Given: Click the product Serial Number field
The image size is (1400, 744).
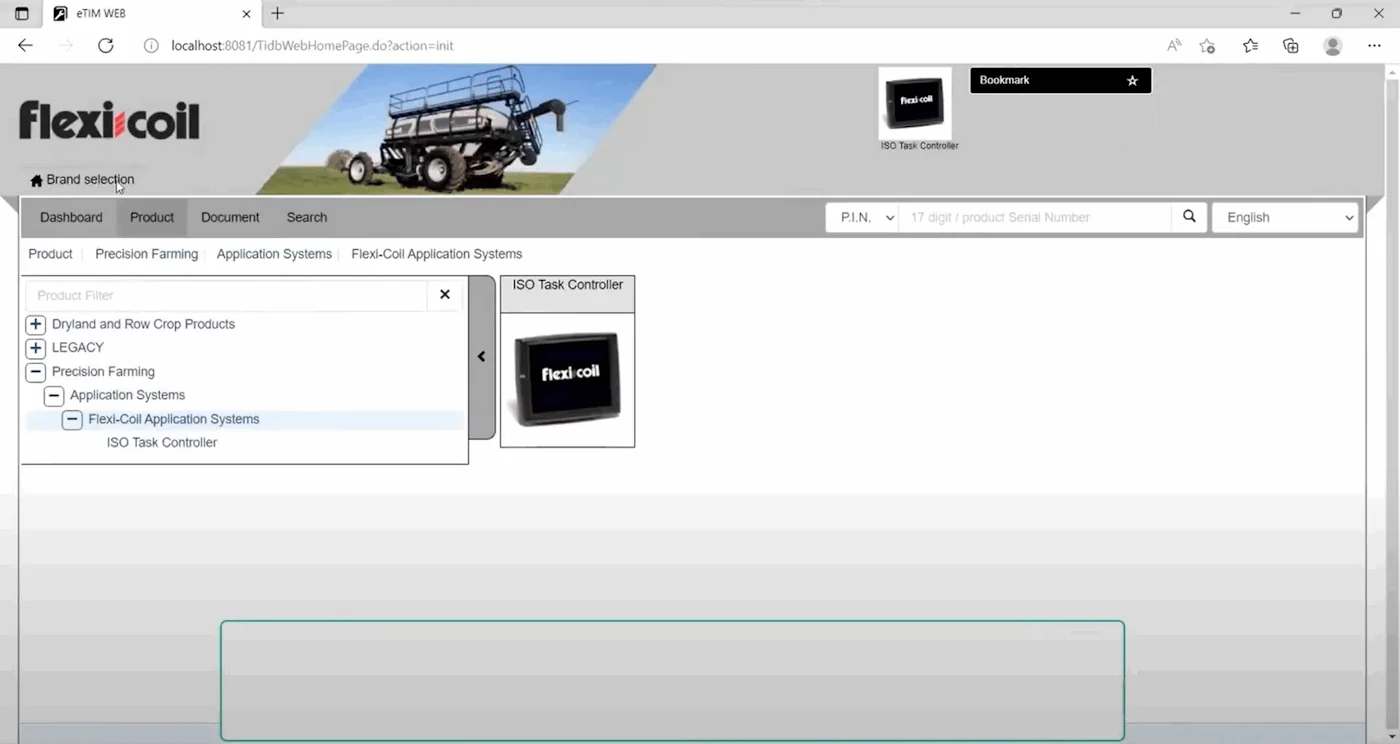Looking at the screenshot, I should coord(1035,217).
